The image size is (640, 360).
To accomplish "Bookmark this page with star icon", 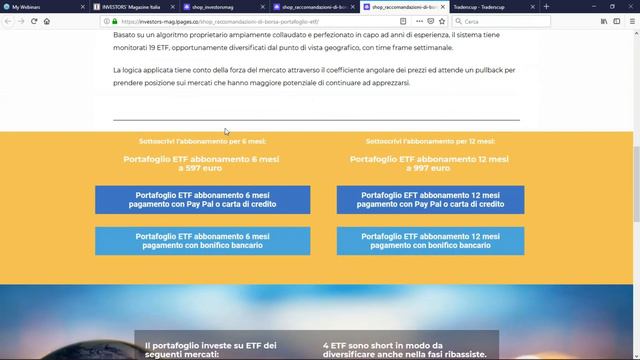I will [x=442, y=21].
